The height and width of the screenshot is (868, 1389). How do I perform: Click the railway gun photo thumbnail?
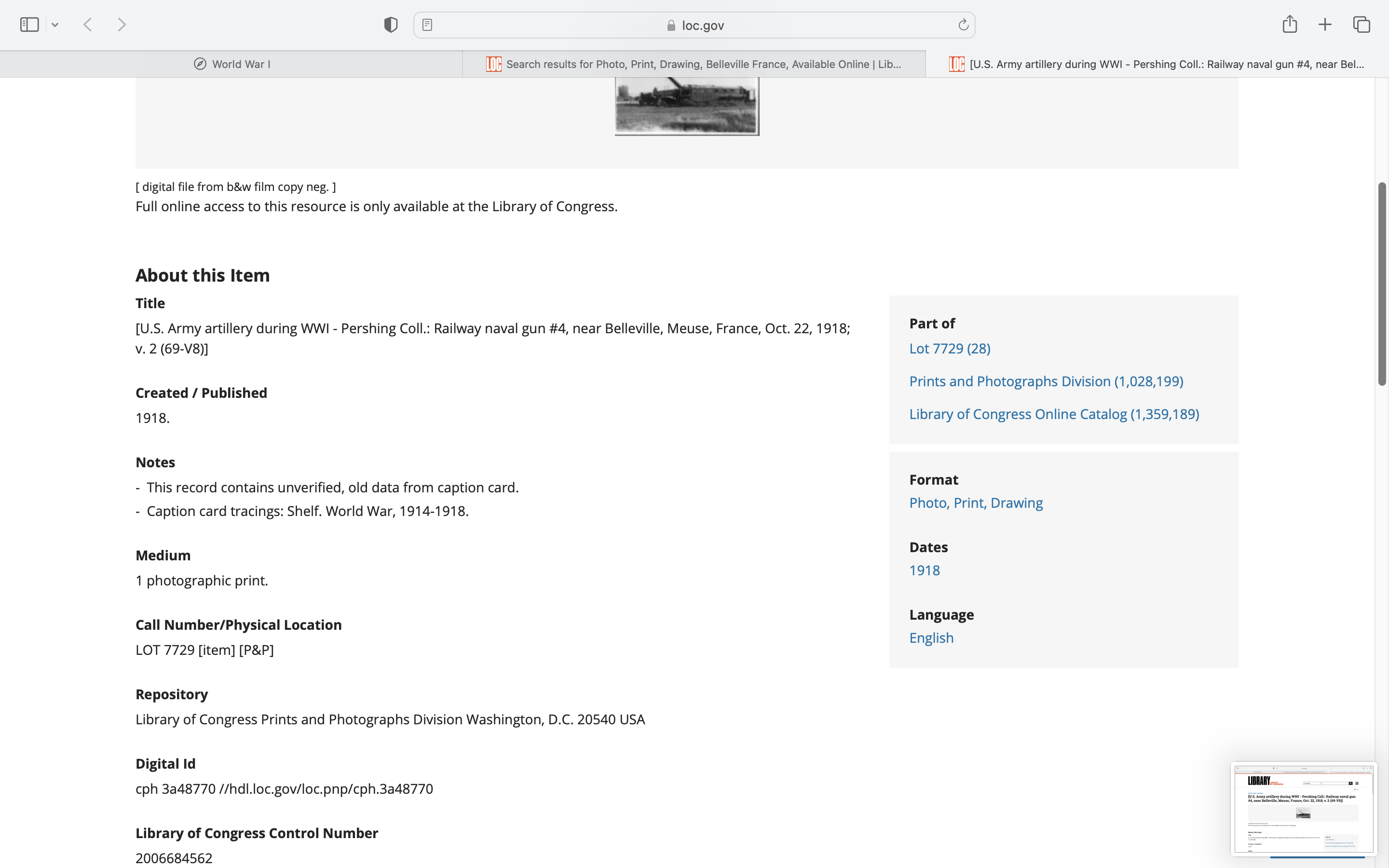coord(686,106)
